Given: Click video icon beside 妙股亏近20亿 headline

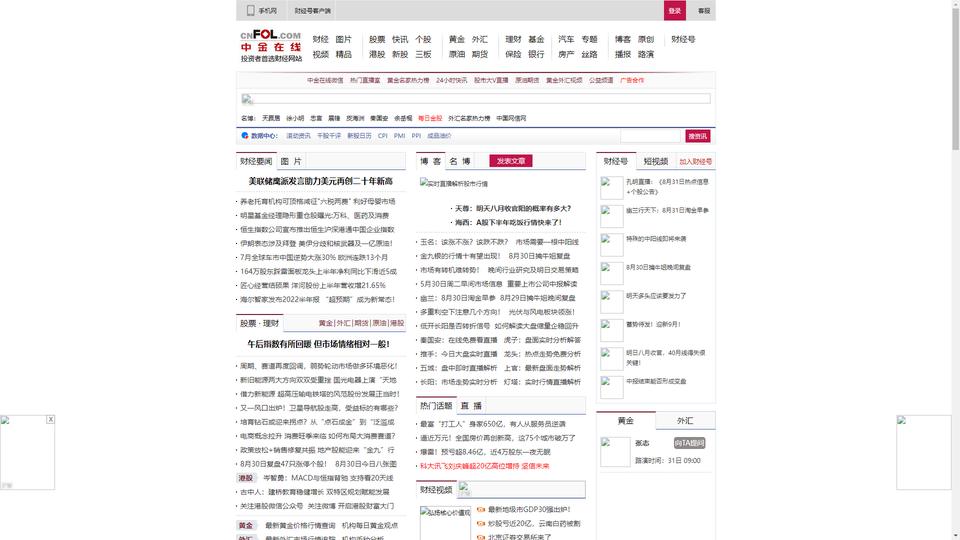Looking at the screenshot, I should pos(481,523).
